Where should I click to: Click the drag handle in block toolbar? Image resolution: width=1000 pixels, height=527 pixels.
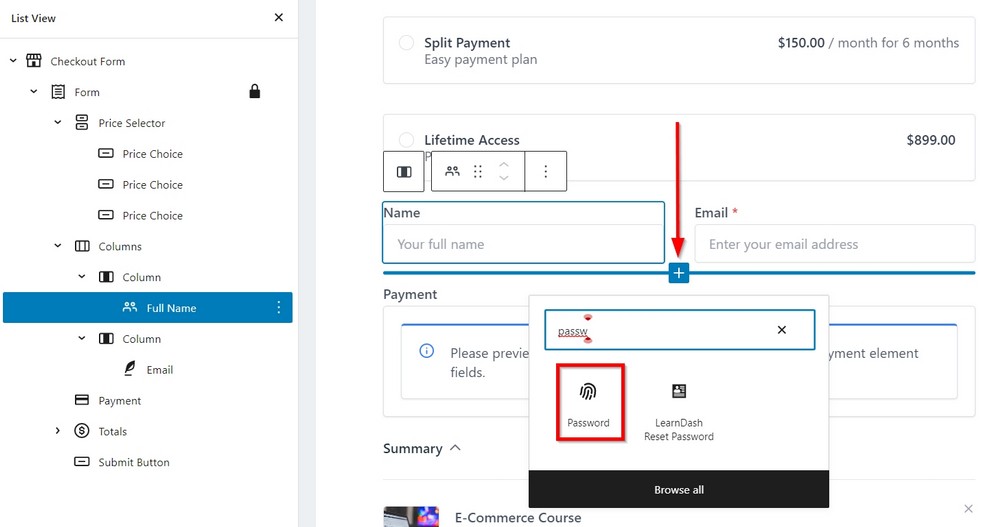pyautogui.click(x=478, y=171)
